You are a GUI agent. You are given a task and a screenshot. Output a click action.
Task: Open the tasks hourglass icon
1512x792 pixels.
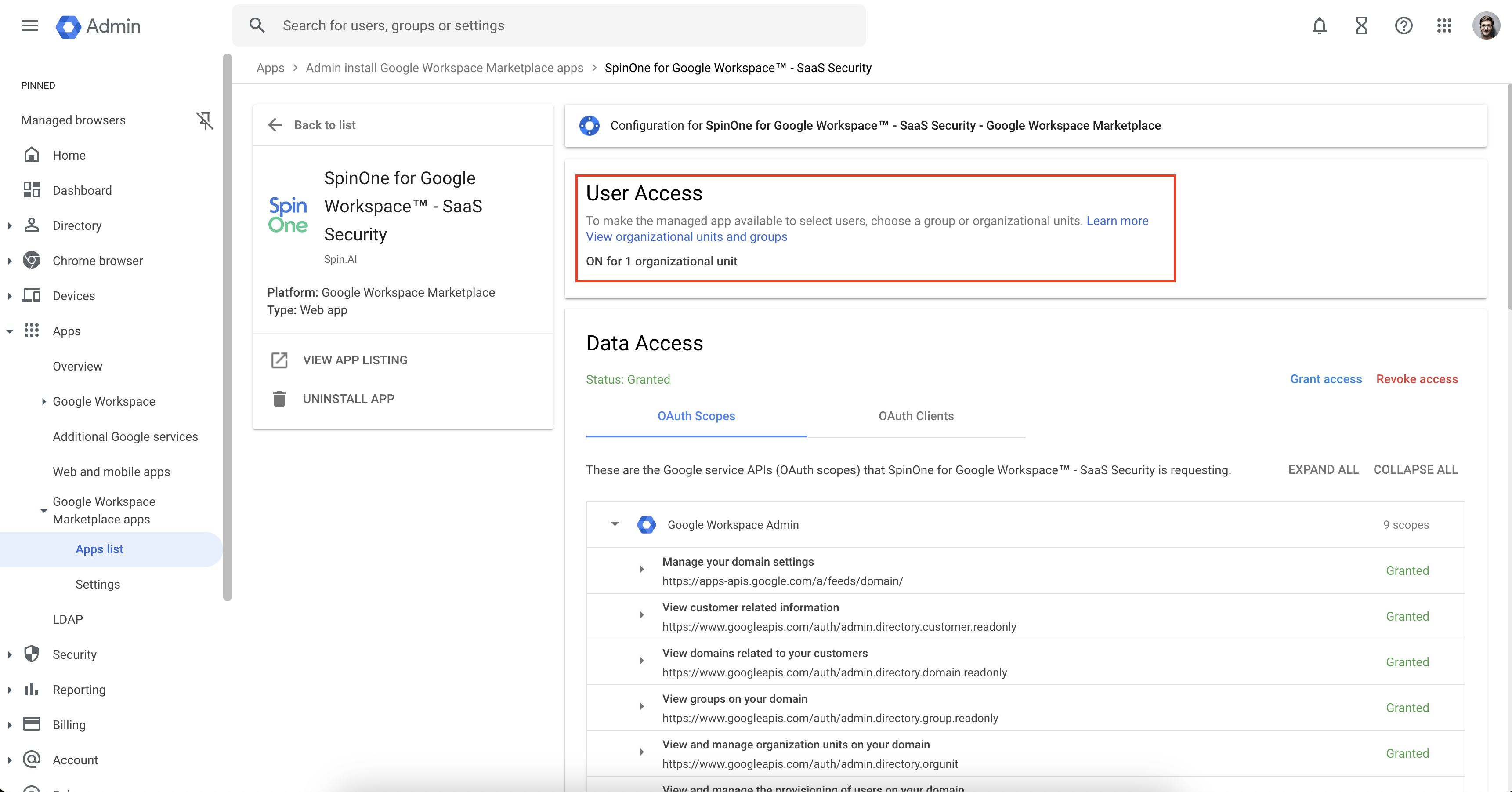(1361, 25)
